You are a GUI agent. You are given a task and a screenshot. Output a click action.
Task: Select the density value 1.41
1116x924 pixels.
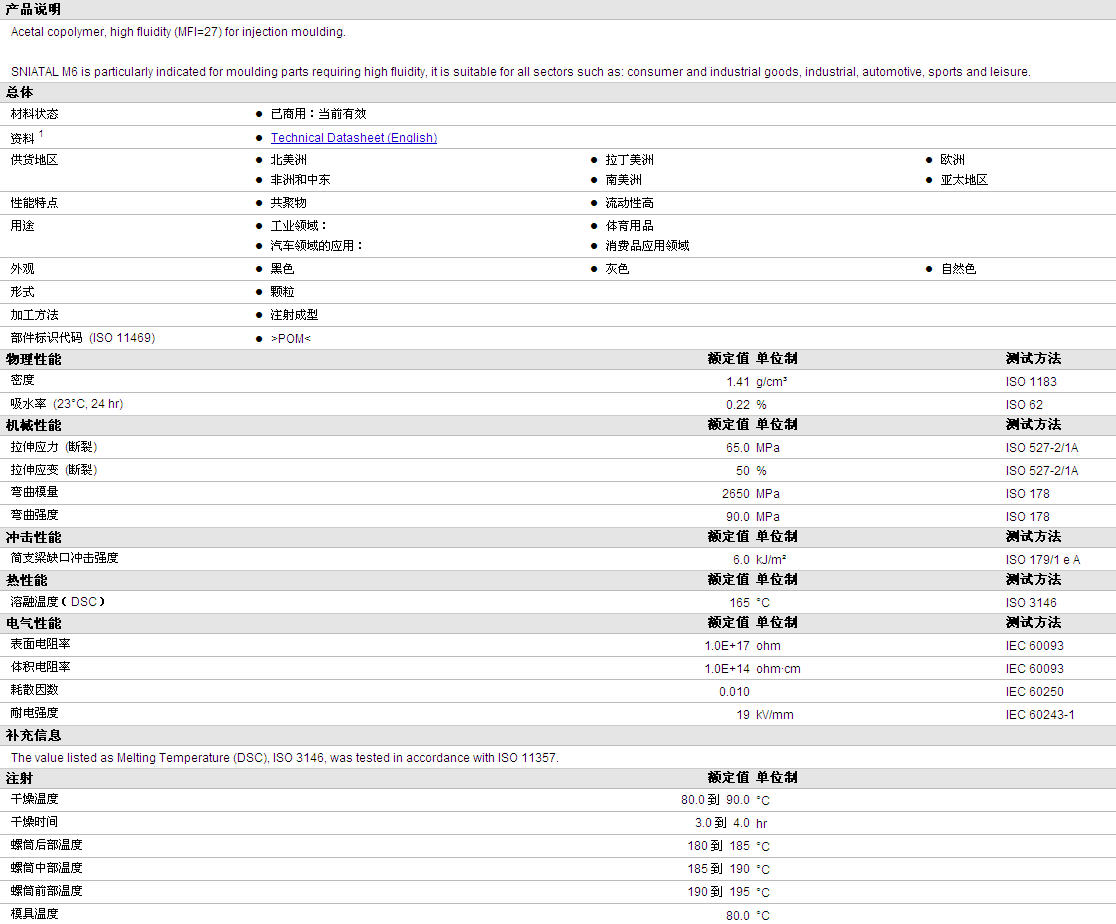[737, 382]
